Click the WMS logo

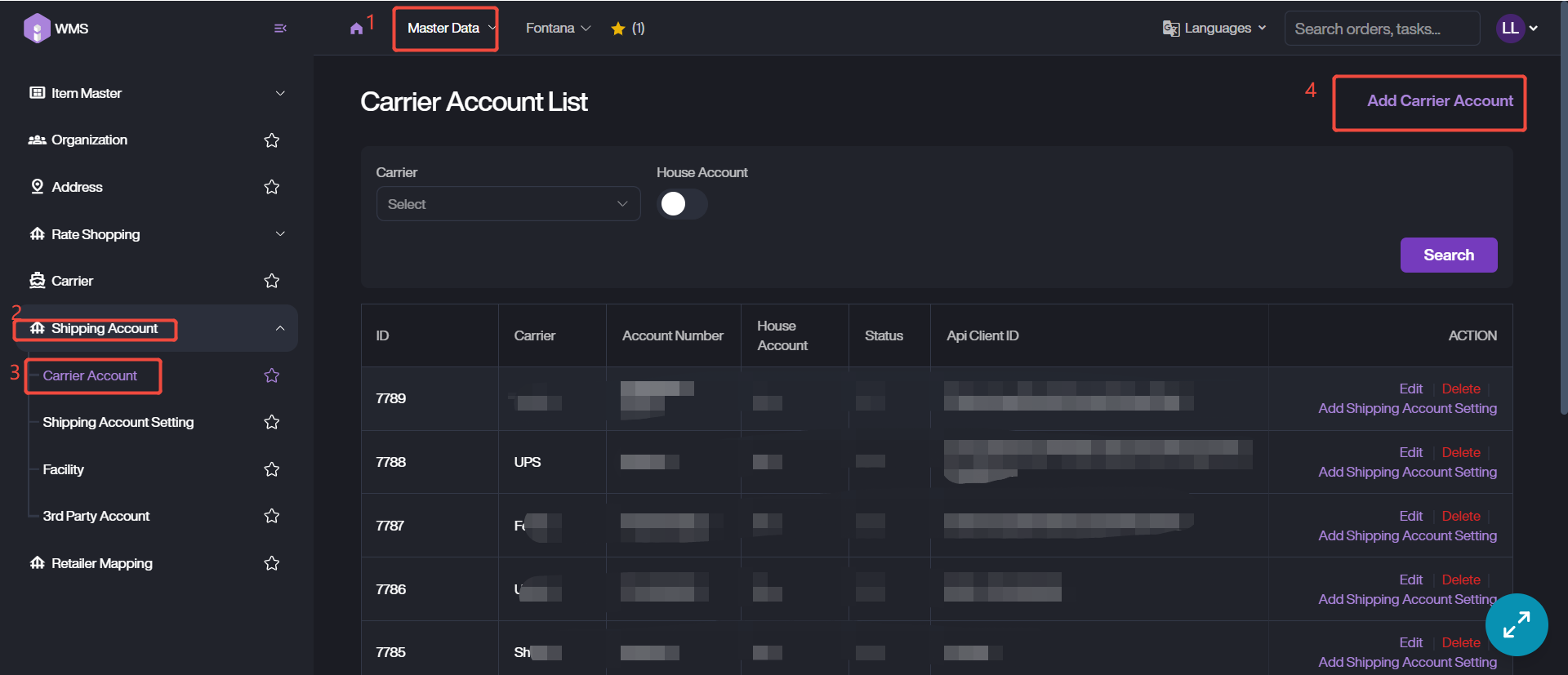(x=37, y=29)
